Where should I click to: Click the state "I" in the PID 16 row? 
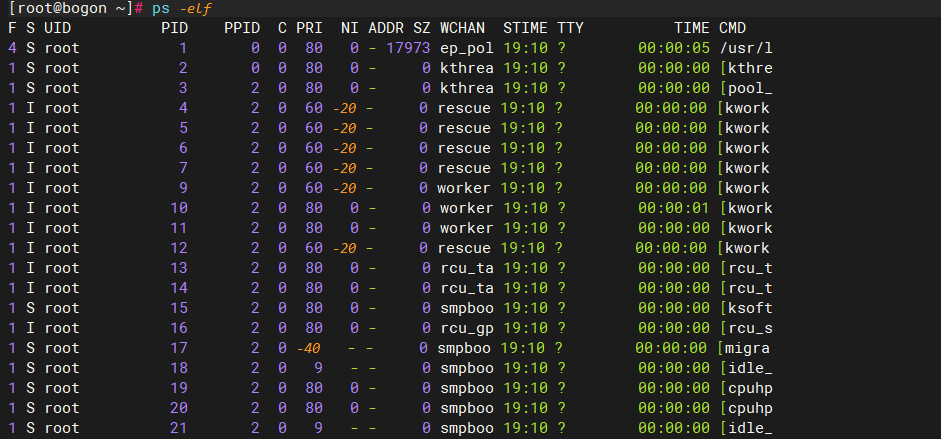[31, 328]
